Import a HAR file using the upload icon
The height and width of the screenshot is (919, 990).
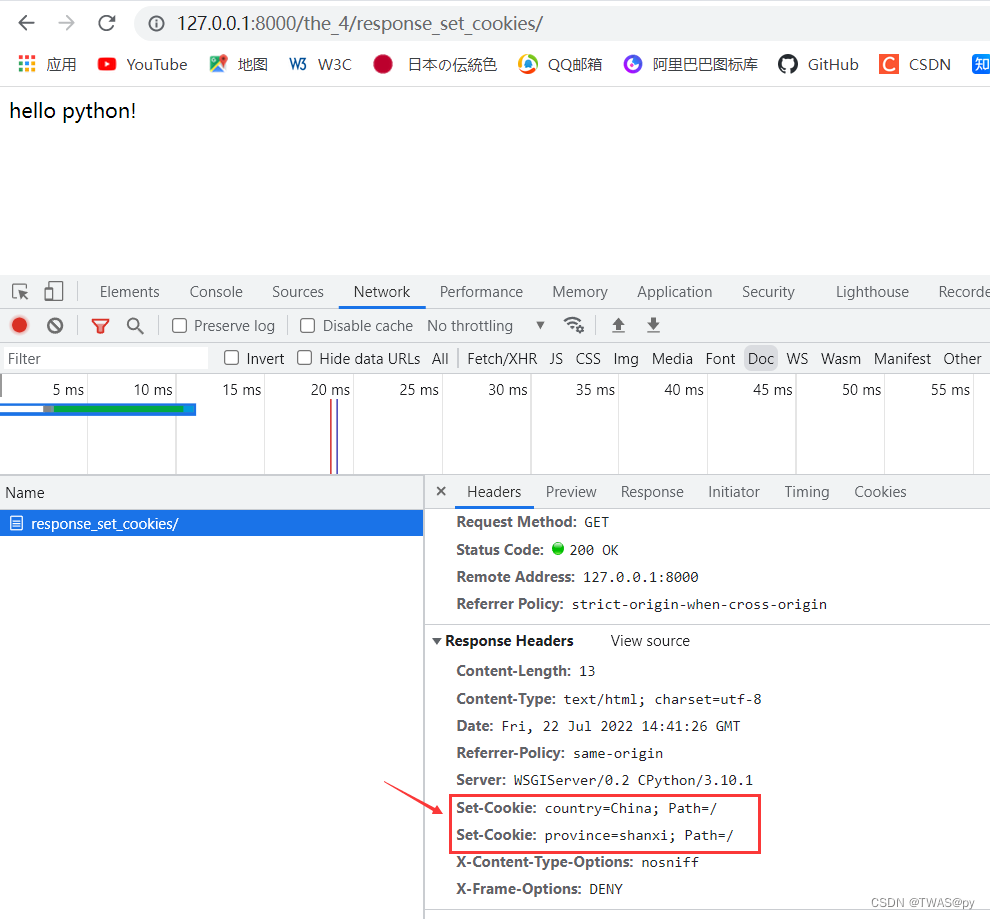[618, 325]
